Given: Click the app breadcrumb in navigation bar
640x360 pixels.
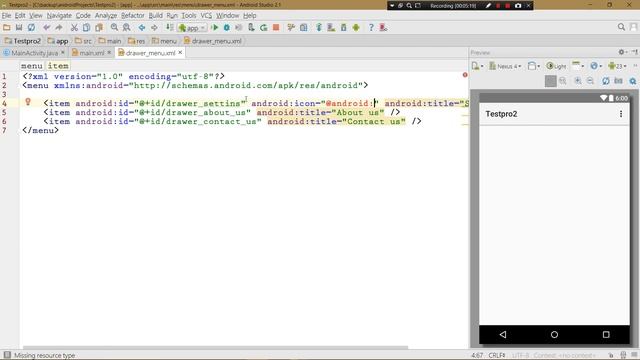Looking at the screenshot, I should click(x=58, y=41).
